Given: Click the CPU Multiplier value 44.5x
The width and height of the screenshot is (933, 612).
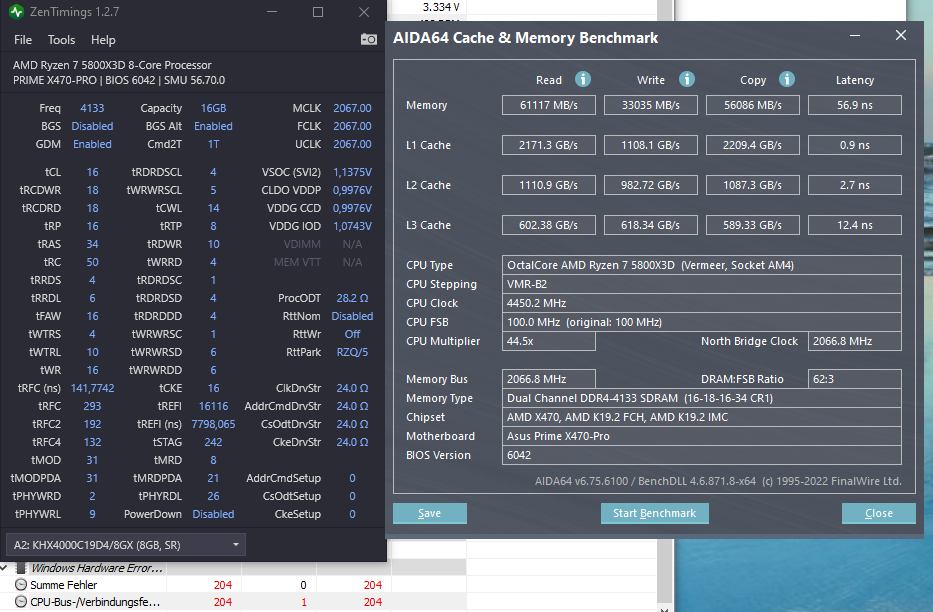Looking at the screenshot, I should 549,341.
